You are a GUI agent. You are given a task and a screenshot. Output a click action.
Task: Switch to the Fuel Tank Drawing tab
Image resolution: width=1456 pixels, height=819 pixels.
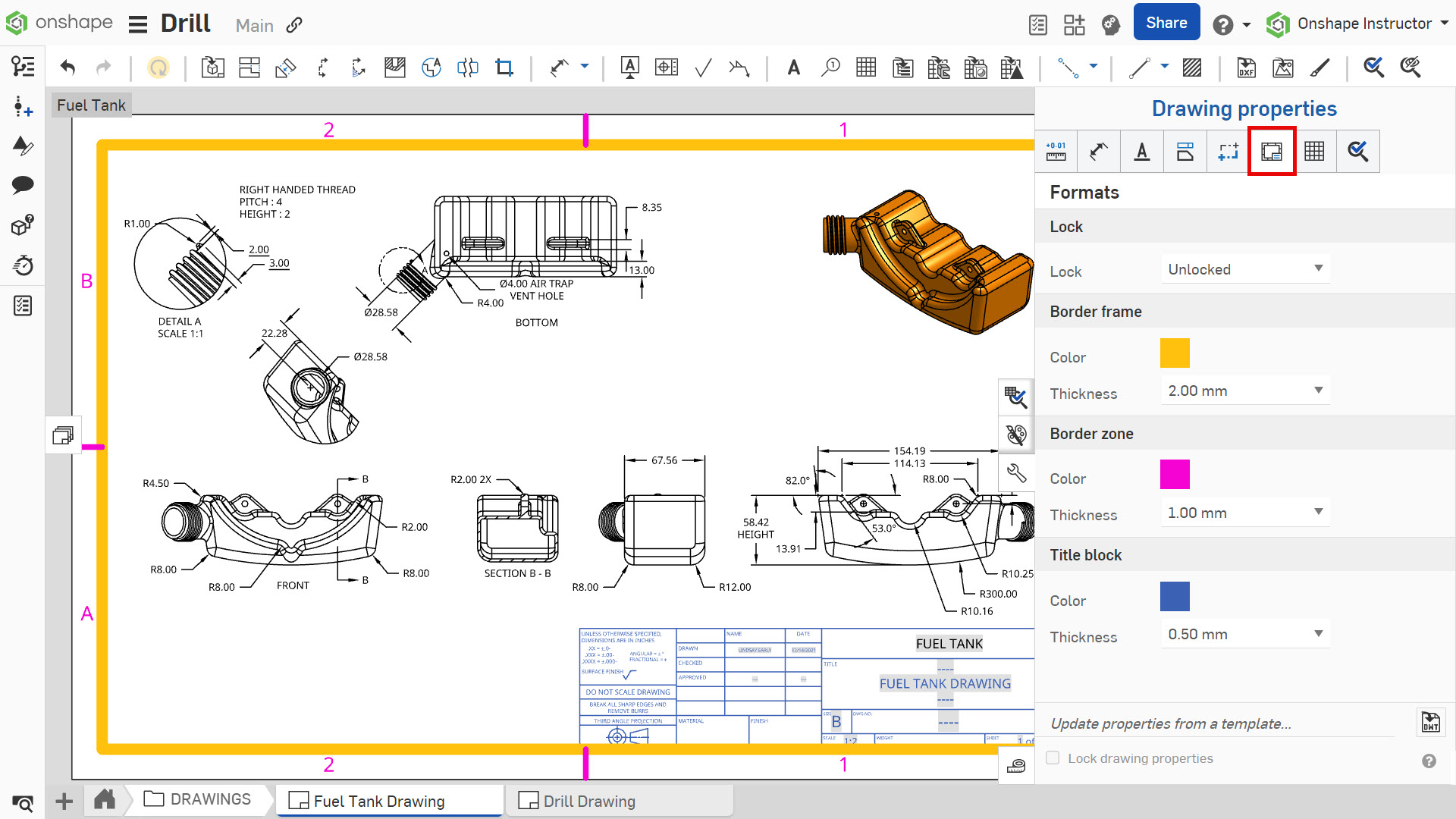tap(378, 800)
